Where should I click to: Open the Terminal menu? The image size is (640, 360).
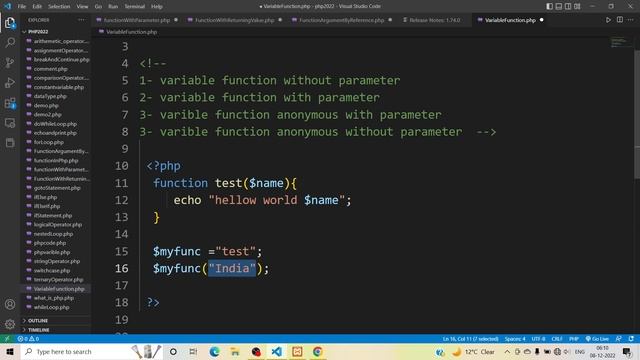pyautogui.click(x=135, y=7)
